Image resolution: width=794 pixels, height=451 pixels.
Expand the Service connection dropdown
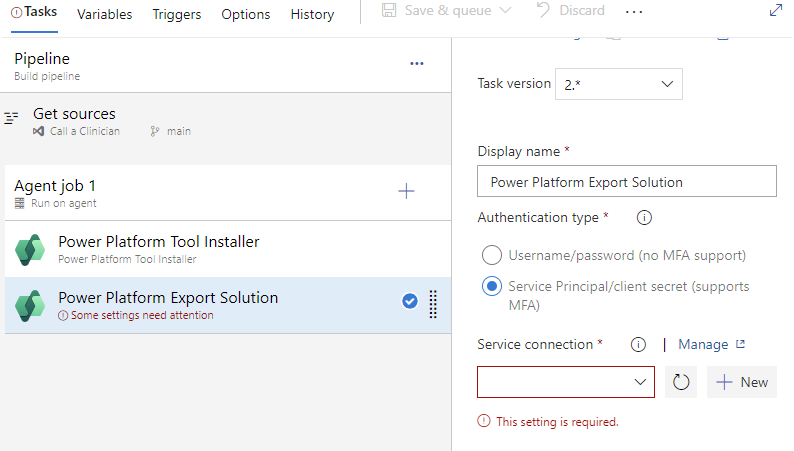(566, 382)
